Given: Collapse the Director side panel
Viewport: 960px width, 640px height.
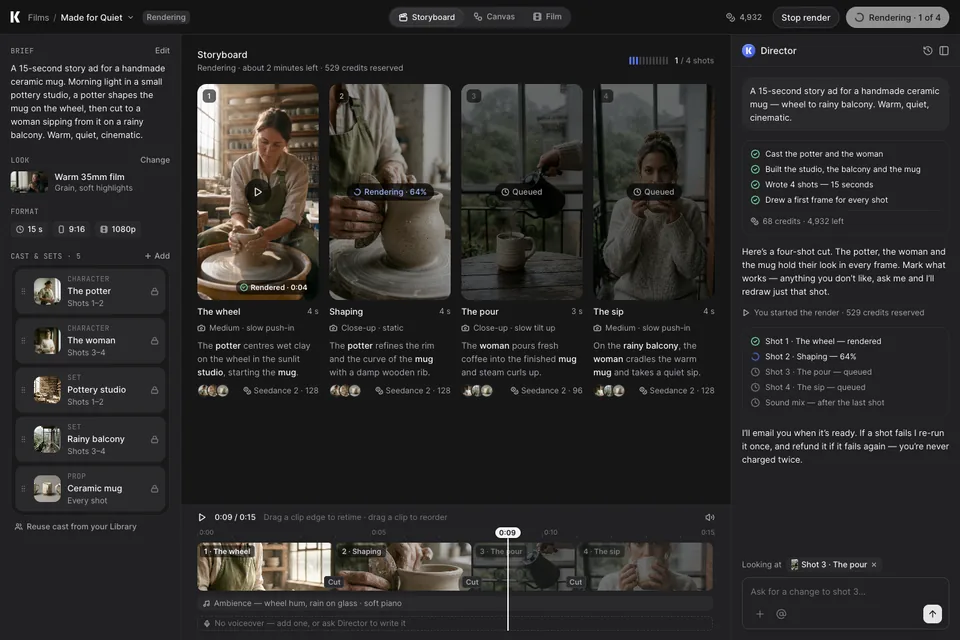Looking at the screenshot, I should [944, 51].
